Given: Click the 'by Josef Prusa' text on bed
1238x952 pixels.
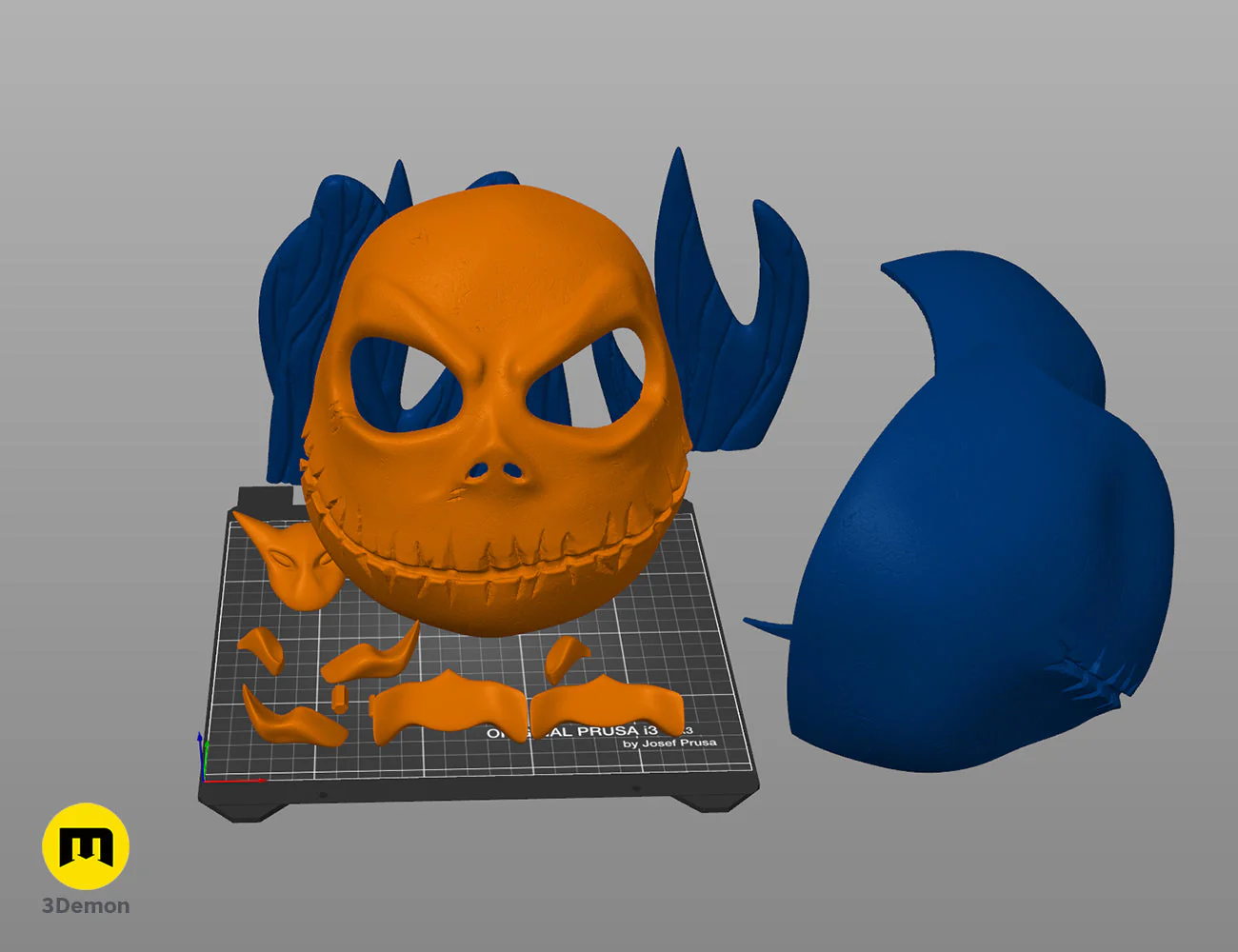Looking at the screenshot, I should [669, 744].
